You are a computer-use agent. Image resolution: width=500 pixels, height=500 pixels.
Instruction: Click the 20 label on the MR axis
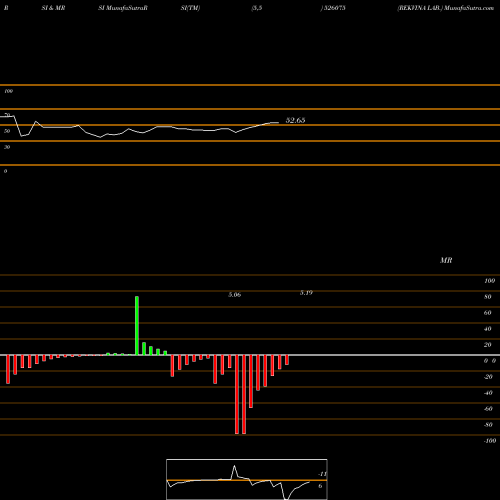click(488, 345)
